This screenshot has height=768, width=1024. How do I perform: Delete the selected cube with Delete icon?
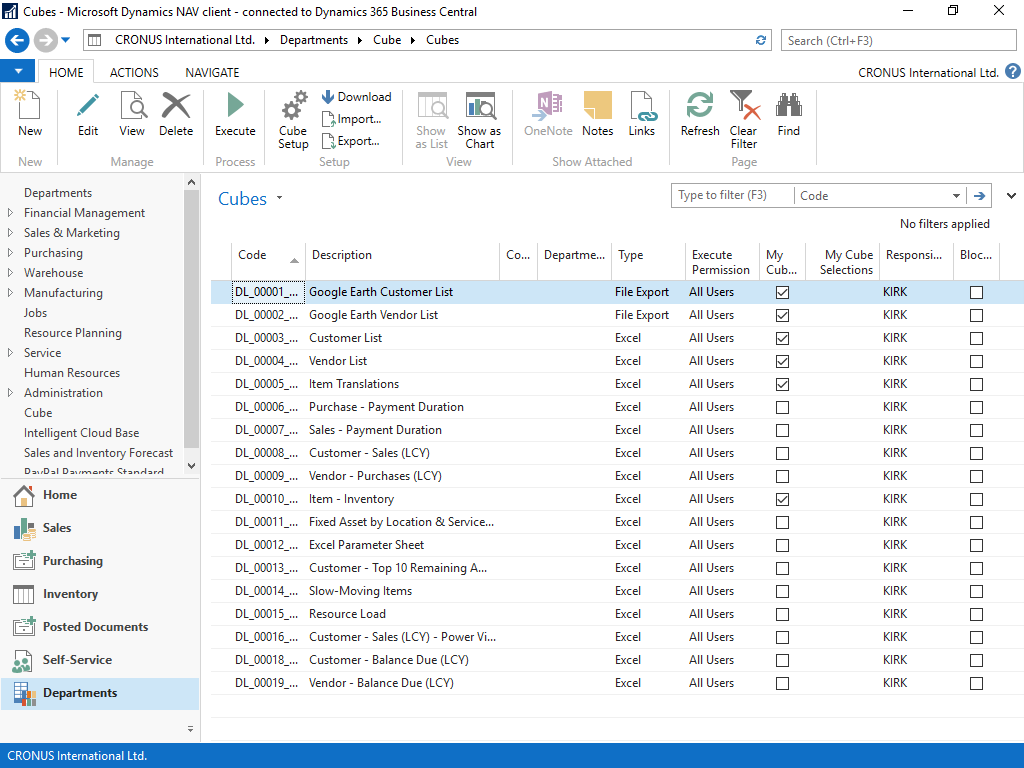(176, 114)
